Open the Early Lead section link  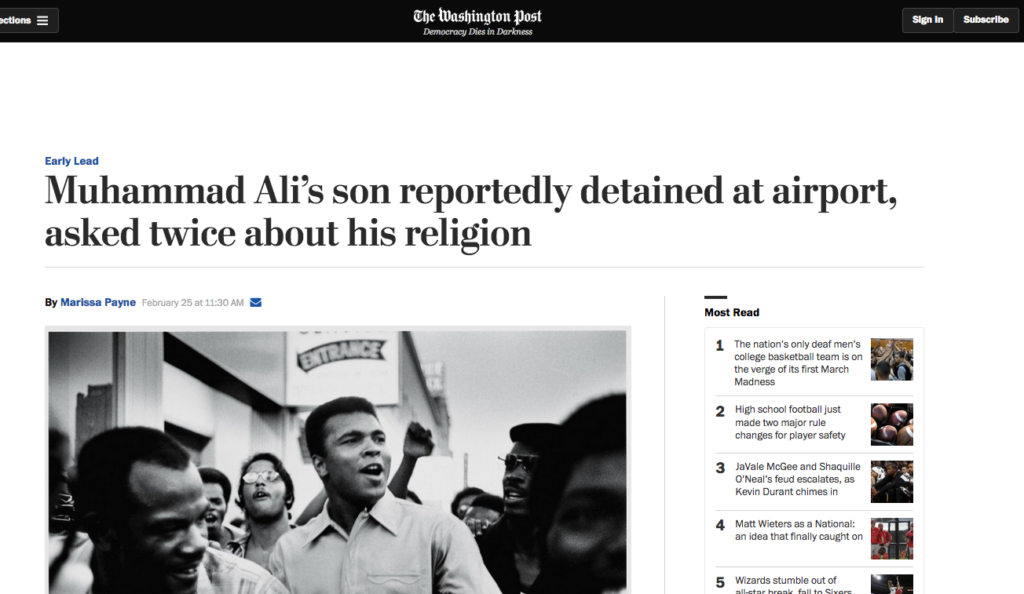point(71,161)
